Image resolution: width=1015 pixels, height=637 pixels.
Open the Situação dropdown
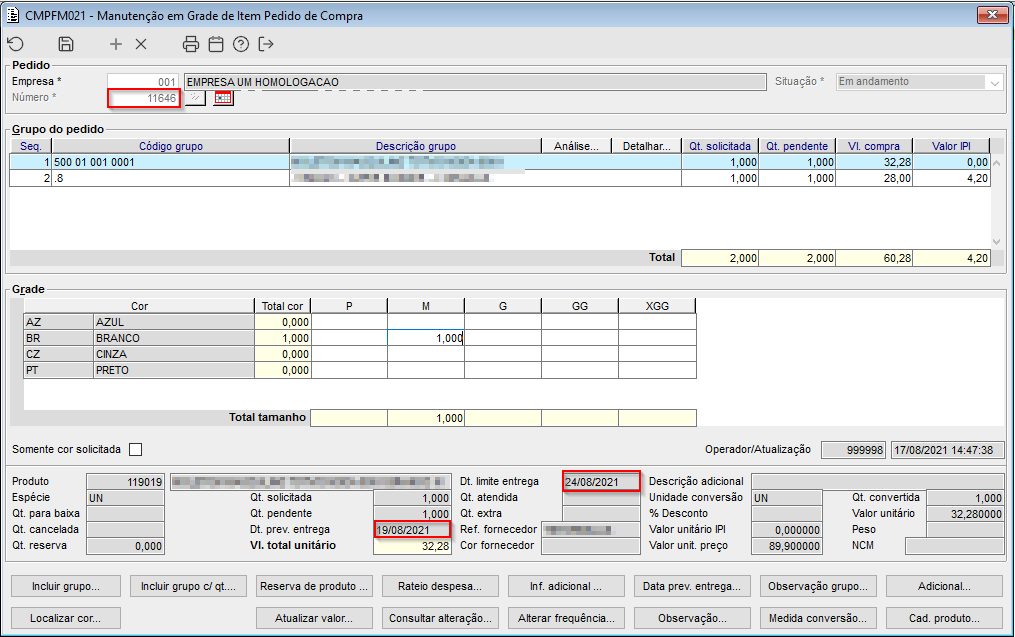pos(995,82)
